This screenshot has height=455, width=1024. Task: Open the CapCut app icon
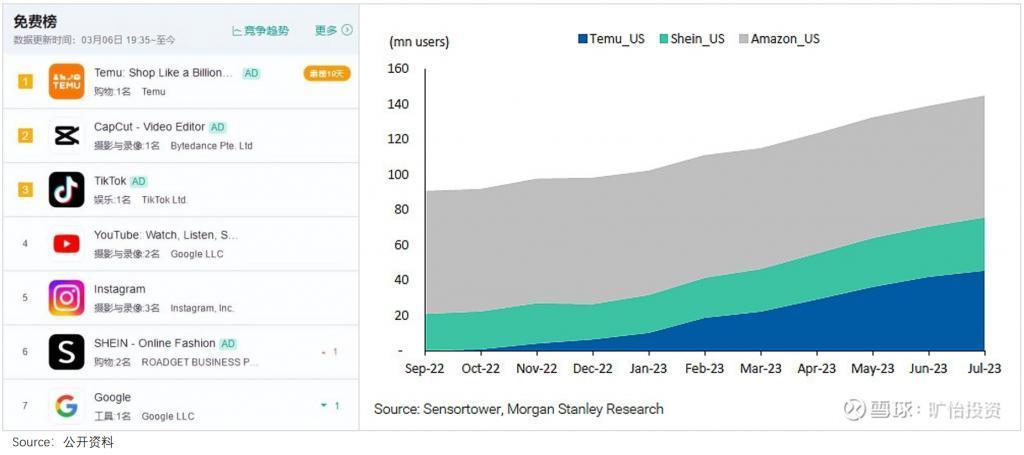tap(67, 135)
